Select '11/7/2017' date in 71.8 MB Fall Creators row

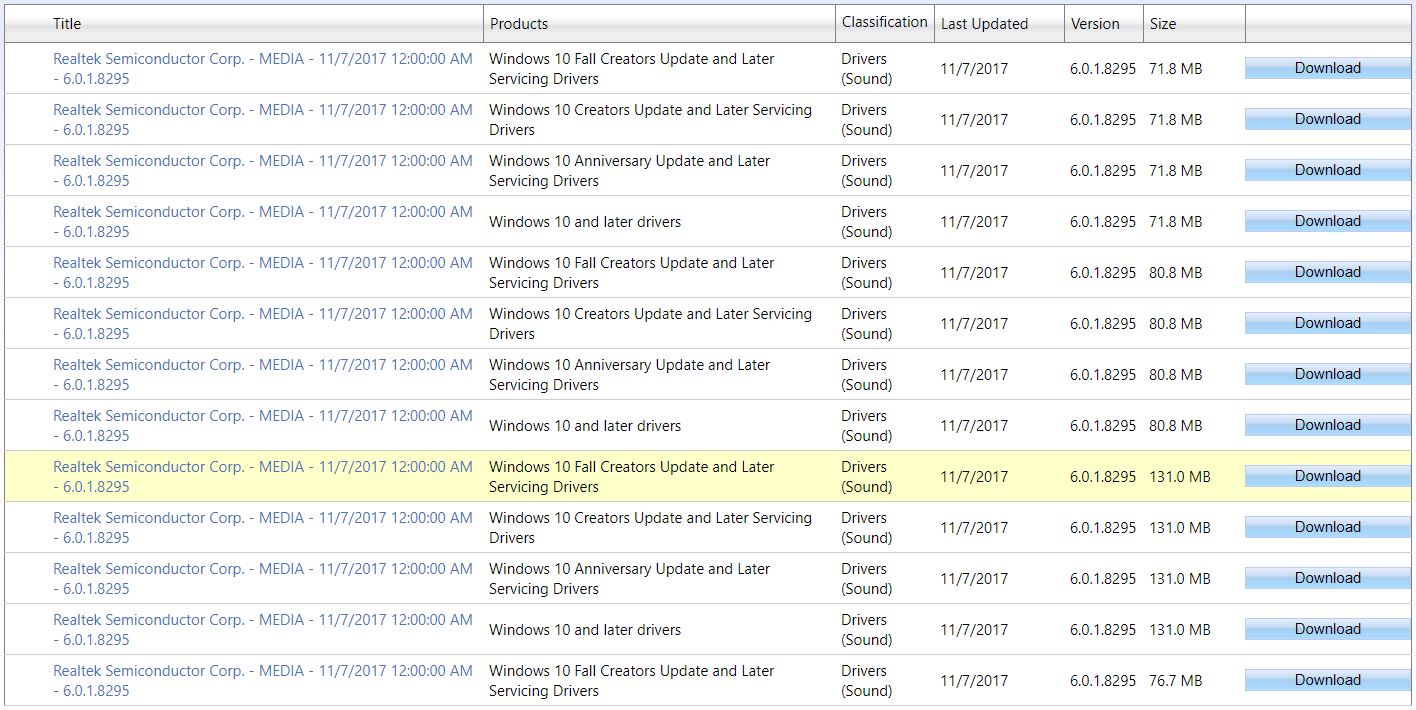(x=974, y=69)
